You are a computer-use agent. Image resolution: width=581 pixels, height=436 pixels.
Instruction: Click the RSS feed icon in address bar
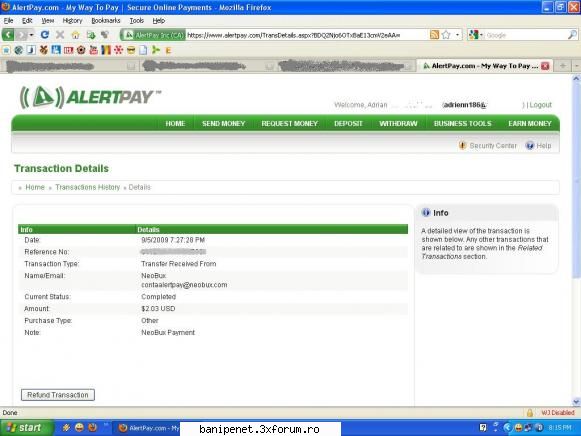[x=435, y=35]
